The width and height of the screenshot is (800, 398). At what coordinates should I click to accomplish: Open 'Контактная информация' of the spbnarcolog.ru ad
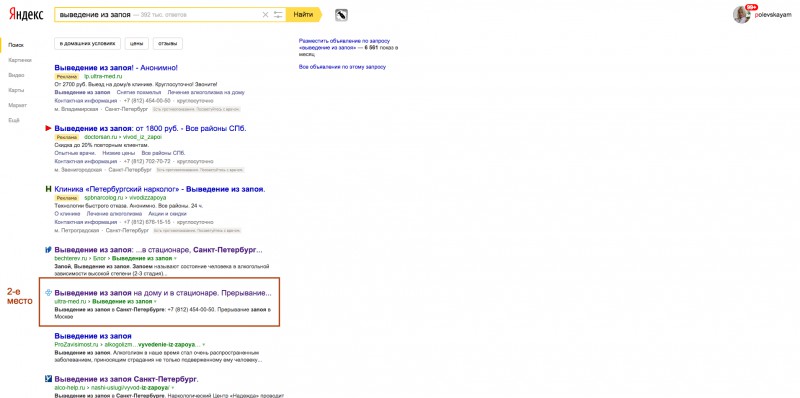(x=86, y=222)
